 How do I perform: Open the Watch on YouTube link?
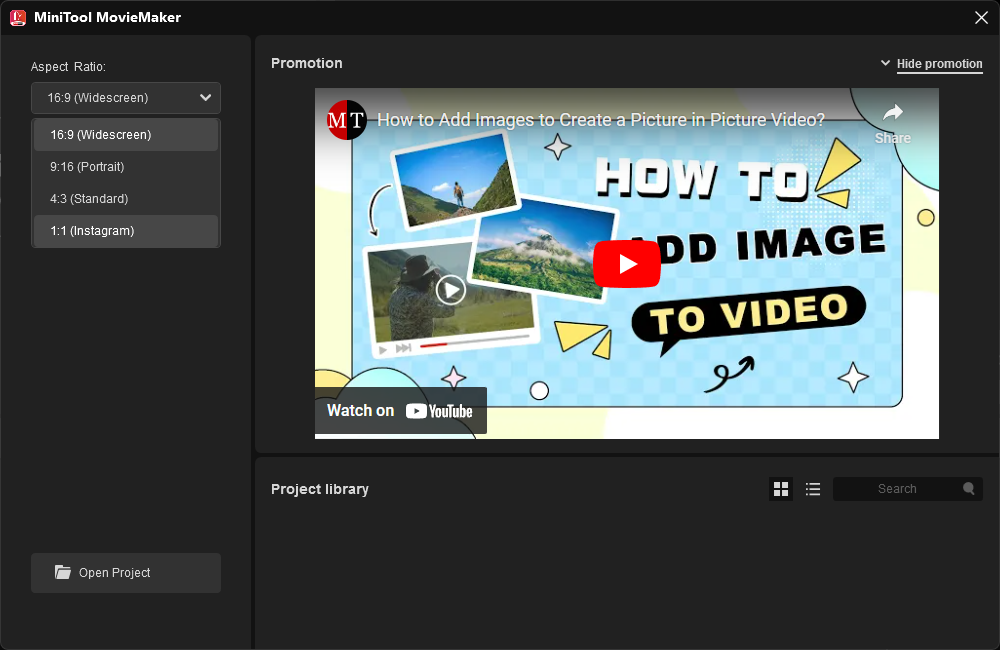coord(401,411)
